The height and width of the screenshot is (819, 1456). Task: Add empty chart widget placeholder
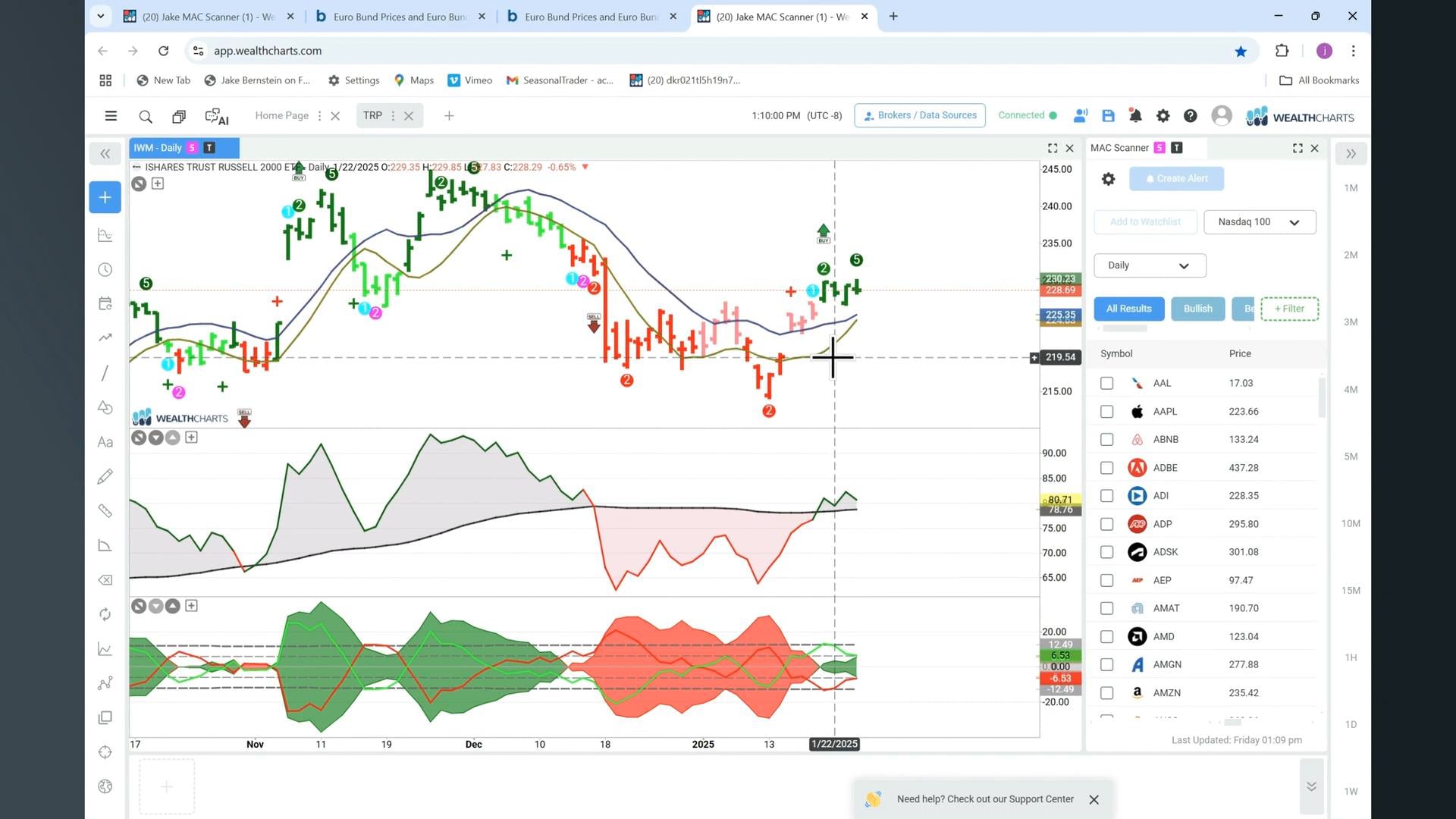point(167,787)
